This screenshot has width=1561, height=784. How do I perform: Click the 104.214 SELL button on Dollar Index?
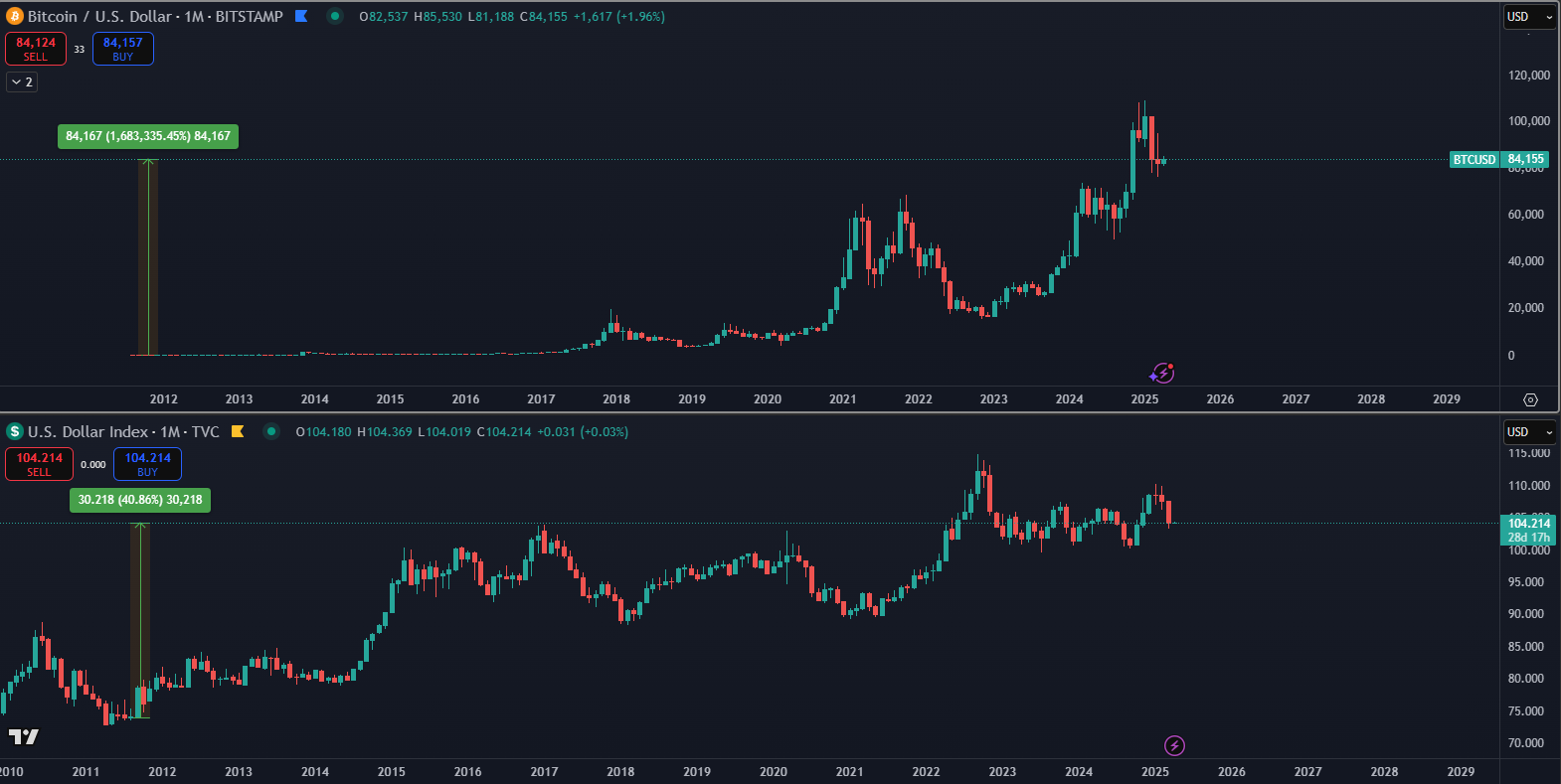click(x=39, y=464)
